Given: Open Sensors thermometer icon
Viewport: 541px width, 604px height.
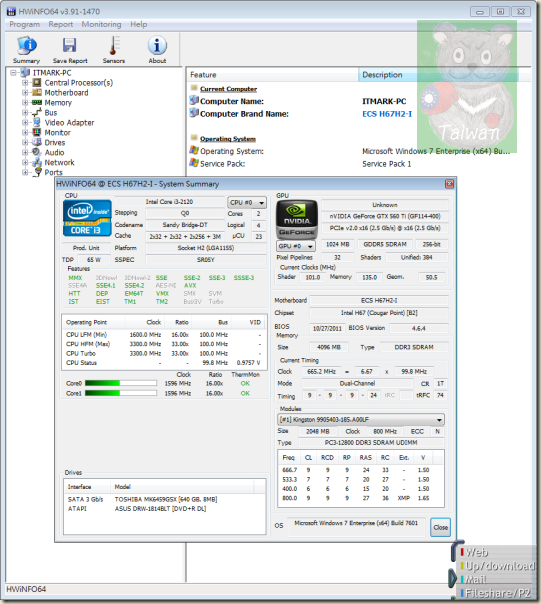Looking at the screenshot, I should pyautogui.click(x=114, y=45).
